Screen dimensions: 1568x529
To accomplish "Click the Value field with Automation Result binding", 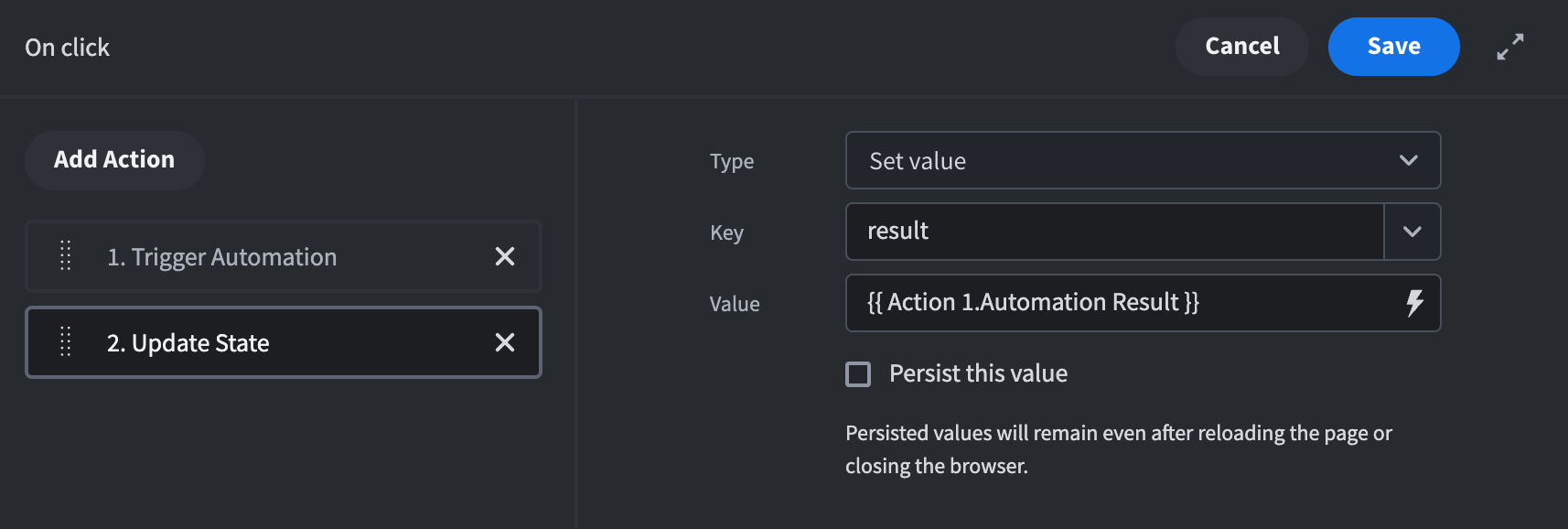I will pos(1121,303).
